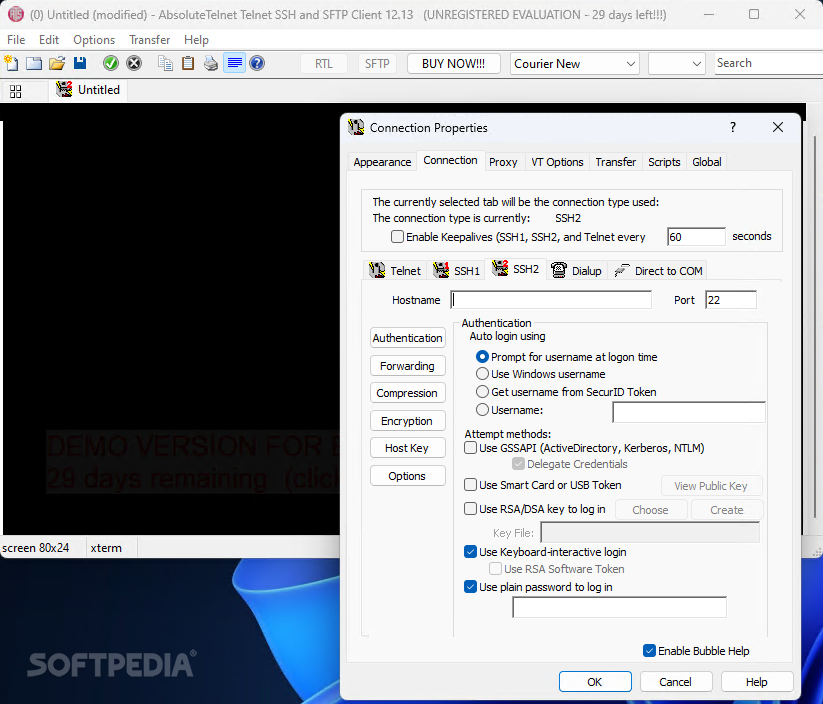Click the Print toolbar icon

(x=211, y=64)
